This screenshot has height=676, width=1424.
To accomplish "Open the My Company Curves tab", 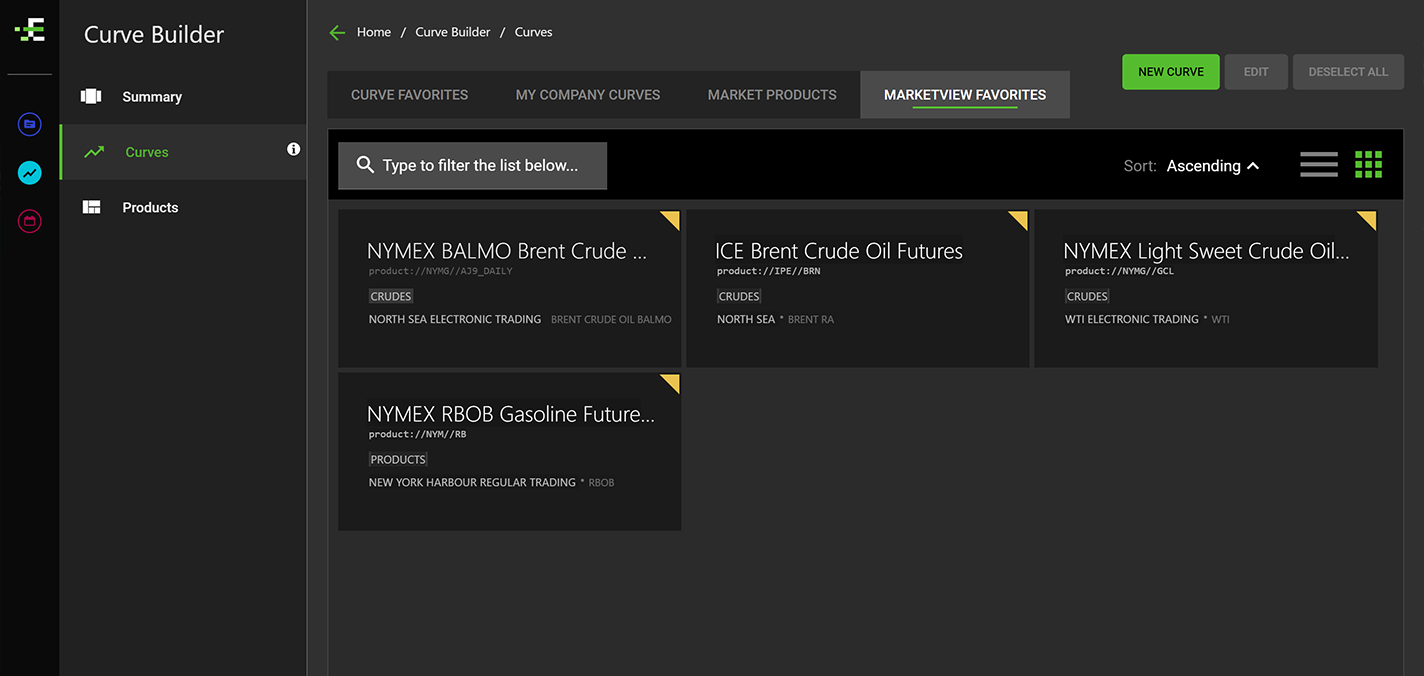I will click(x=588, y=95).
